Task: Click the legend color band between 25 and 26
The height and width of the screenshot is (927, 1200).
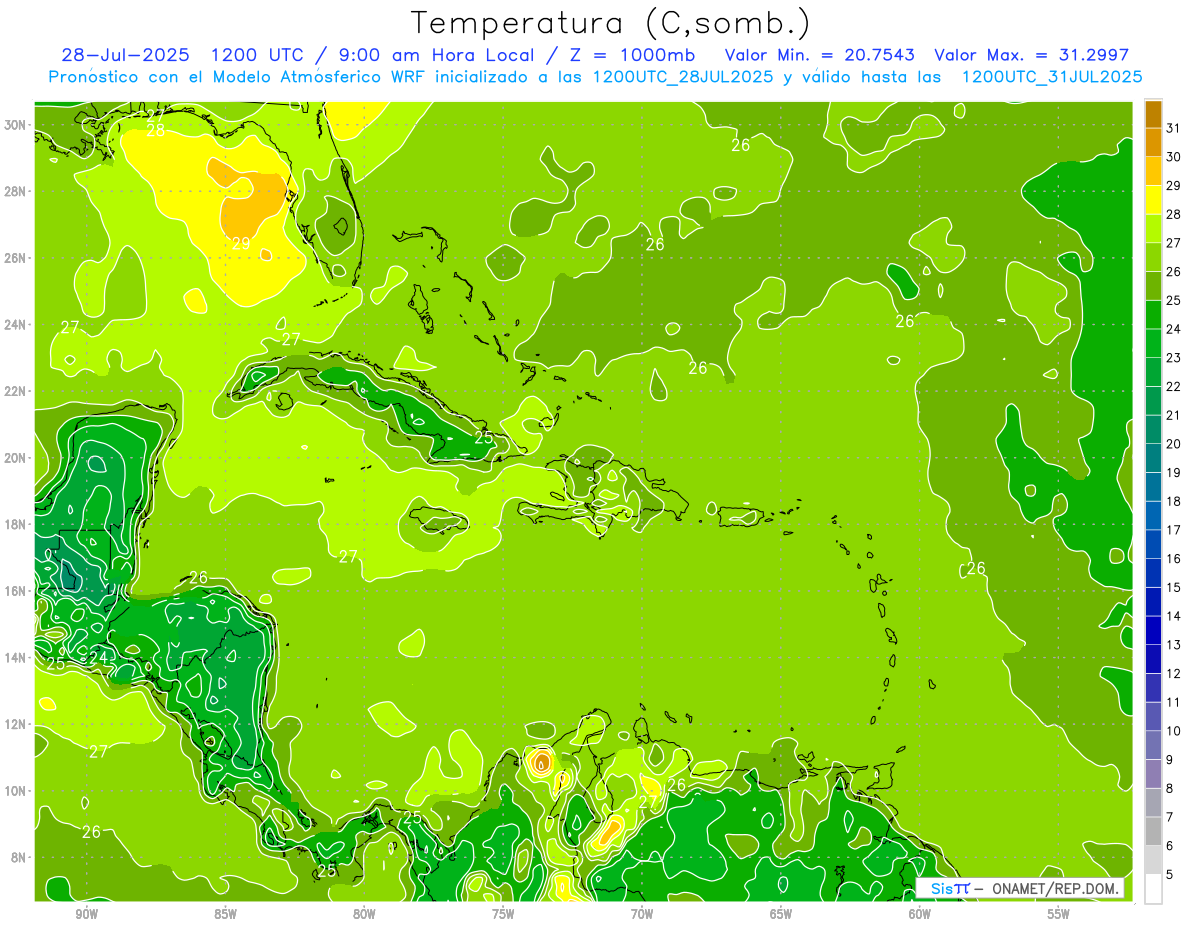Action: point(1153,286)
